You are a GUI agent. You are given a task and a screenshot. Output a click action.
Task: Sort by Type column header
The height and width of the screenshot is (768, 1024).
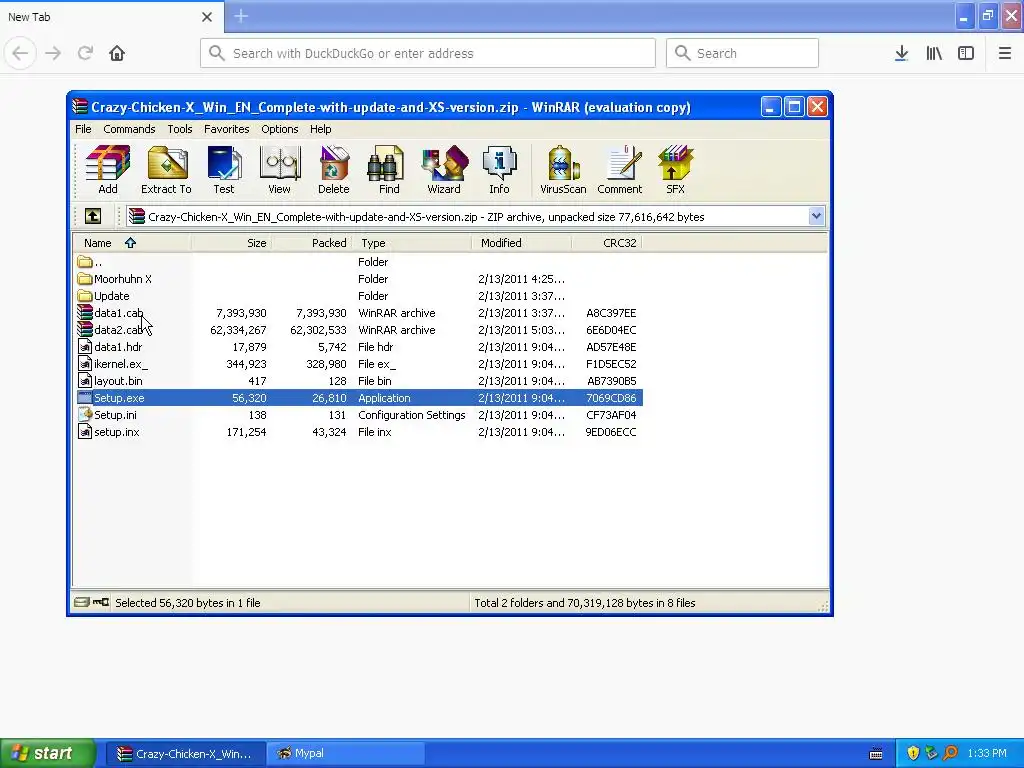tap(412, 243)
